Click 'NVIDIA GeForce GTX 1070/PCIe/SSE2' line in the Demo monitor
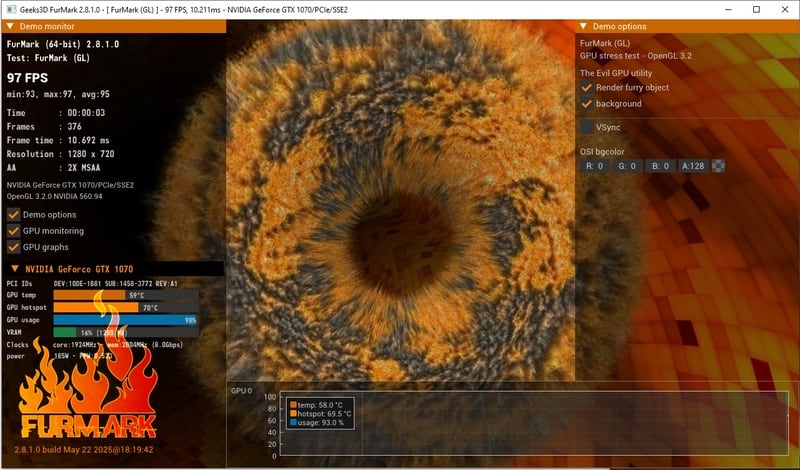 (x=70, y=185)
